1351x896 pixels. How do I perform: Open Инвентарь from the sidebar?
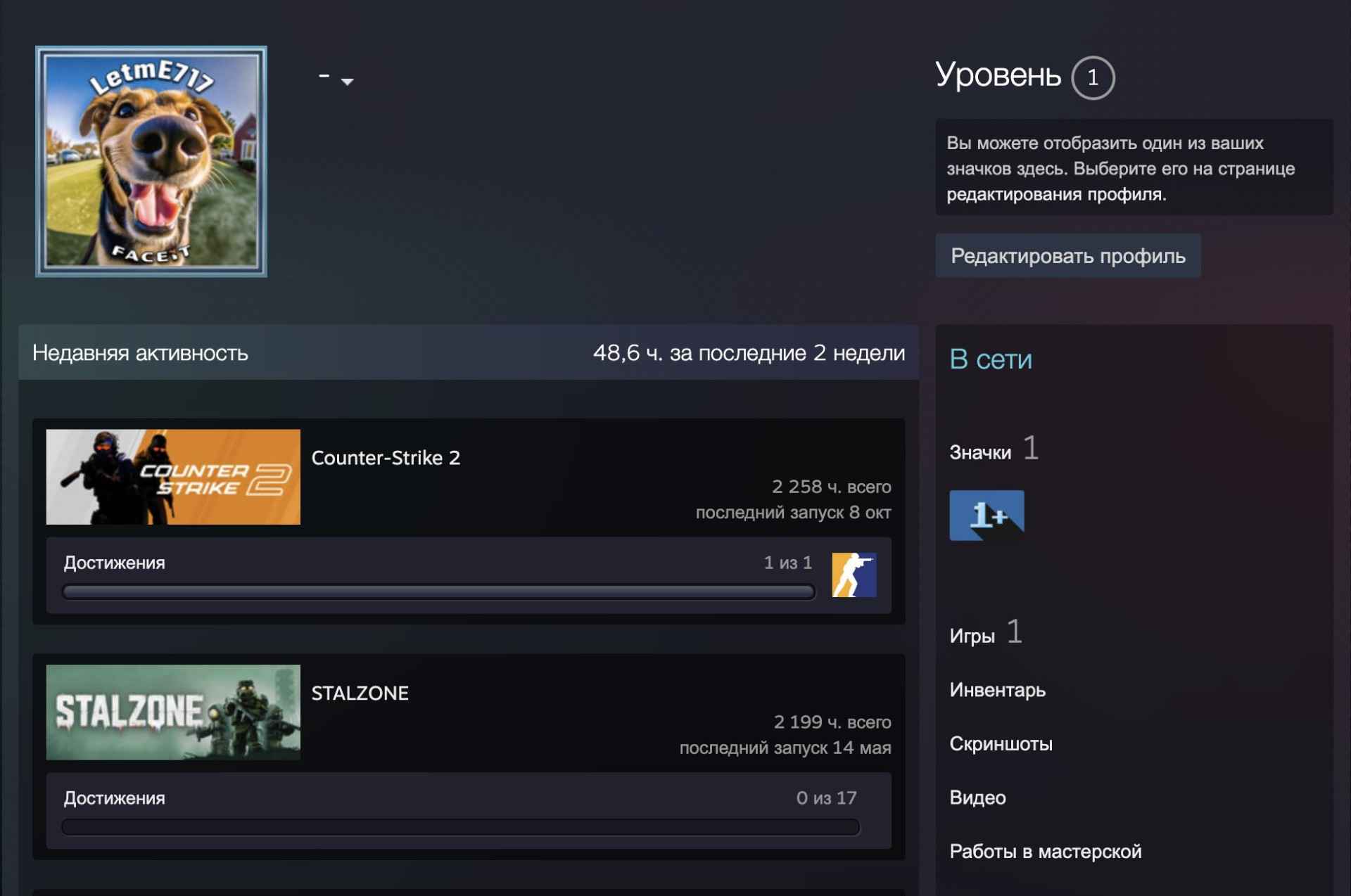click(x=997, y=690)
